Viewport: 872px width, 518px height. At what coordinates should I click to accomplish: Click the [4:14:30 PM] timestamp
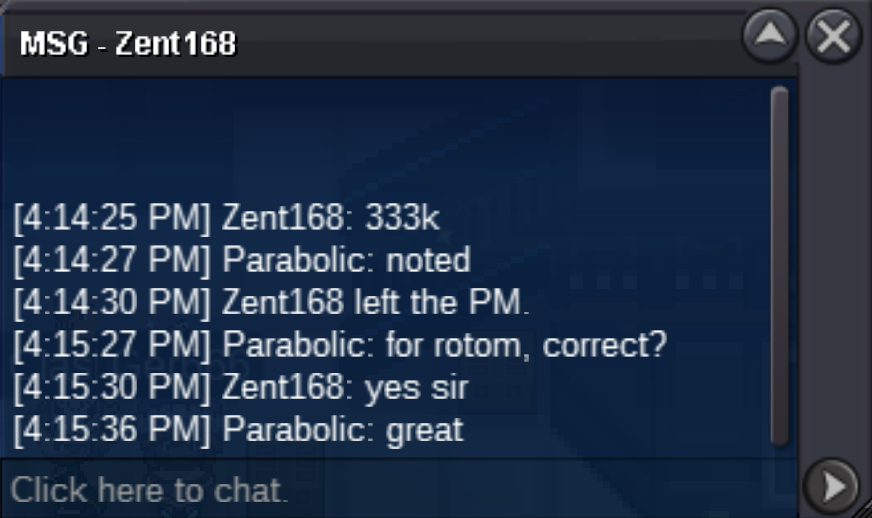pos(112,302)
